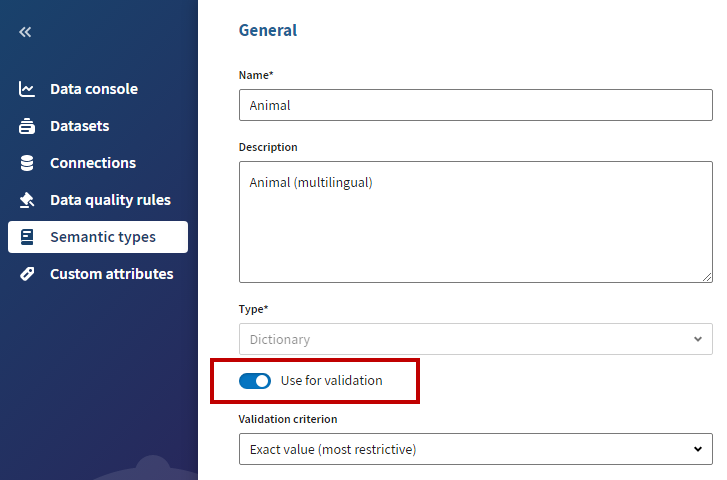Click the Semantic types book icon
The width and height of the screenshot is (727, 480).
27,237
